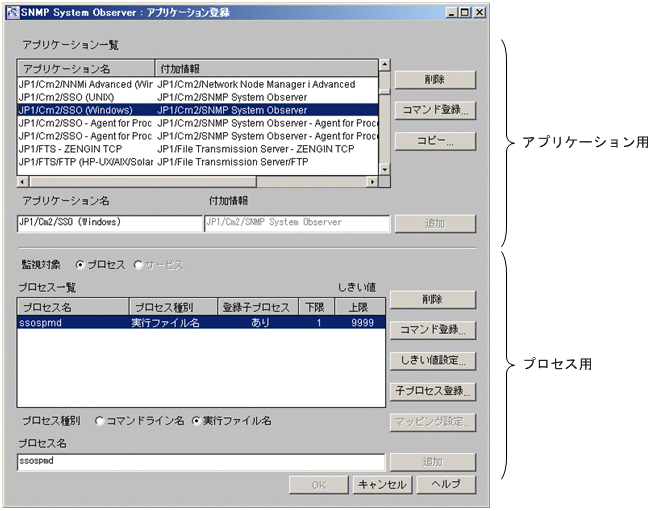Click the コピー... button
This screenshot has width=653, height=511.
(435, 141)
